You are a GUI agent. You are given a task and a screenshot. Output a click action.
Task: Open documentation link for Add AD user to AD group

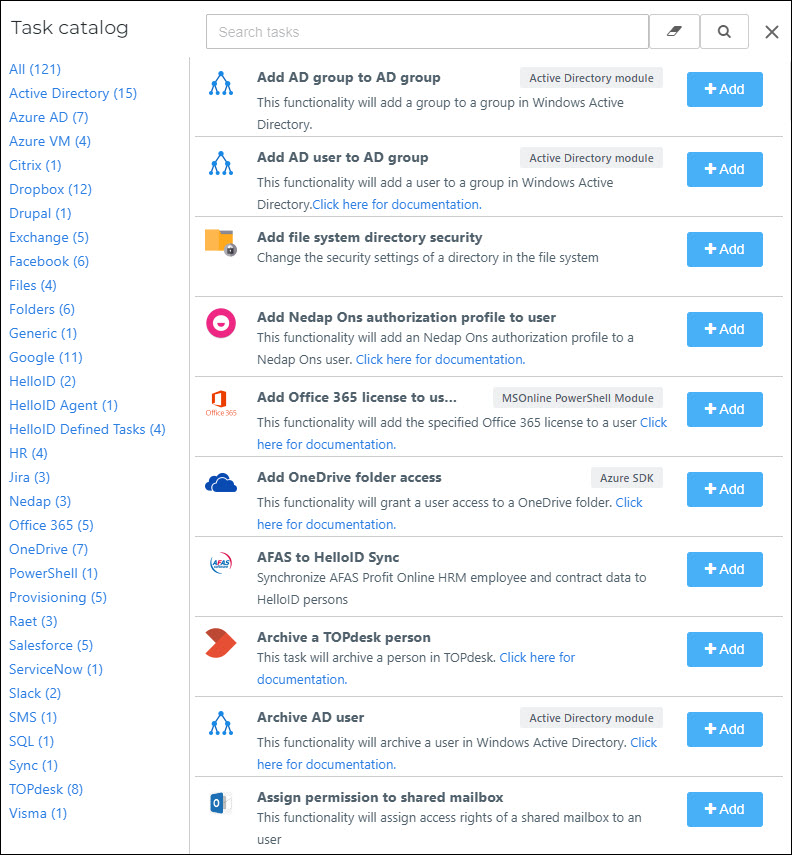pyautogui.click(x=397, y=204)
